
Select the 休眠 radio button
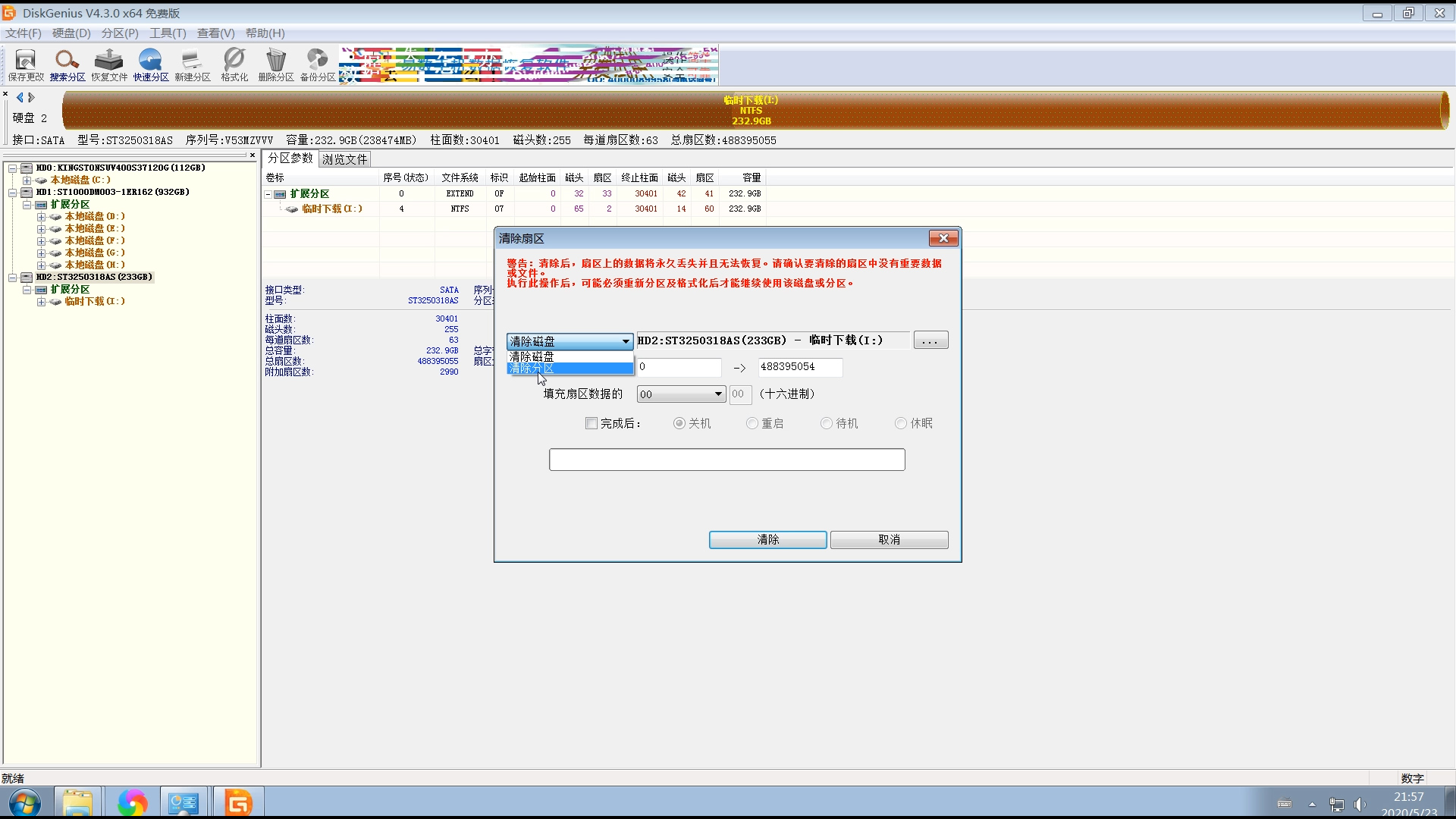901,423
